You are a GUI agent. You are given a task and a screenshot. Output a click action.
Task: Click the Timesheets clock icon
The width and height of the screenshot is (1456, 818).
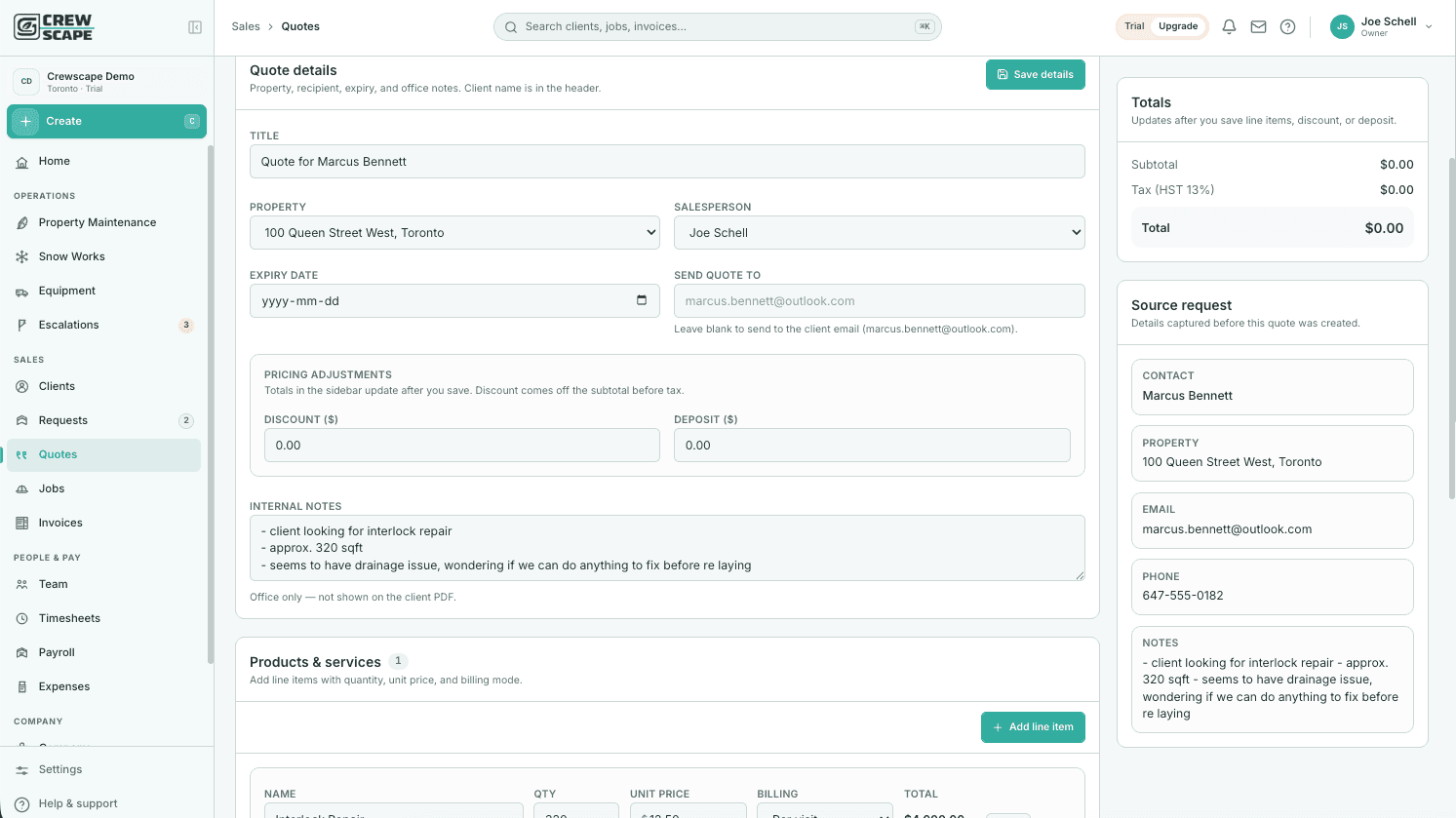click(x=22, y=619)
